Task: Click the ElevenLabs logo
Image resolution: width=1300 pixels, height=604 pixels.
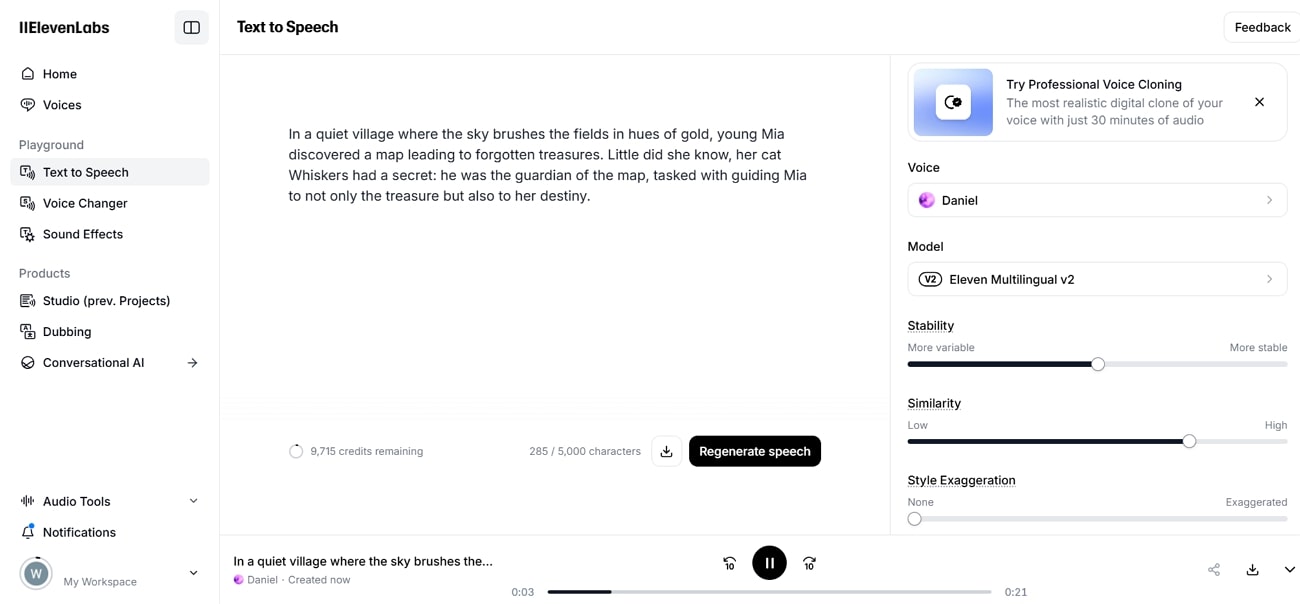Action: (x=65, y=28)
